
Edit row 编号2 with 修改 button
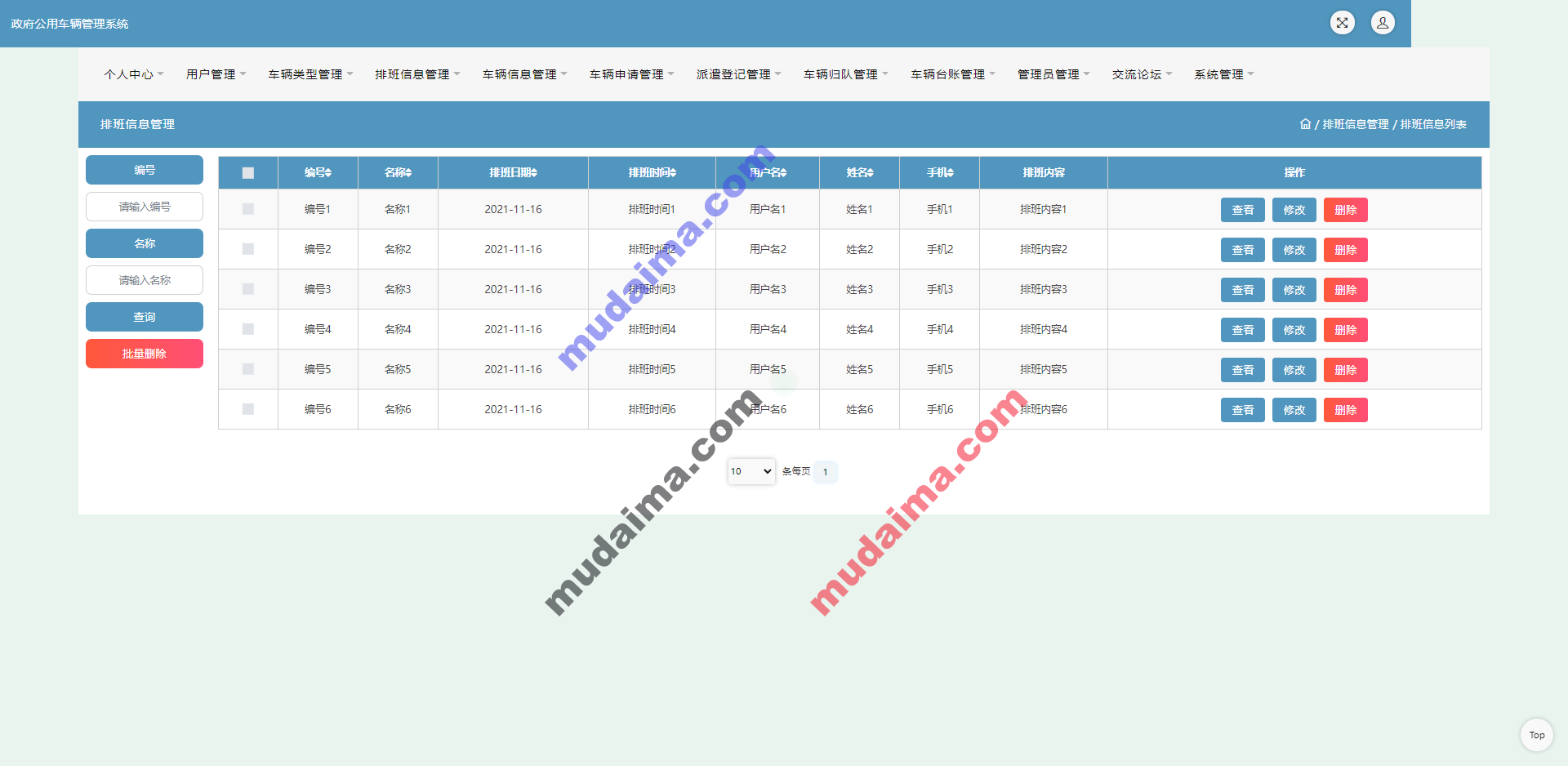1294,250
